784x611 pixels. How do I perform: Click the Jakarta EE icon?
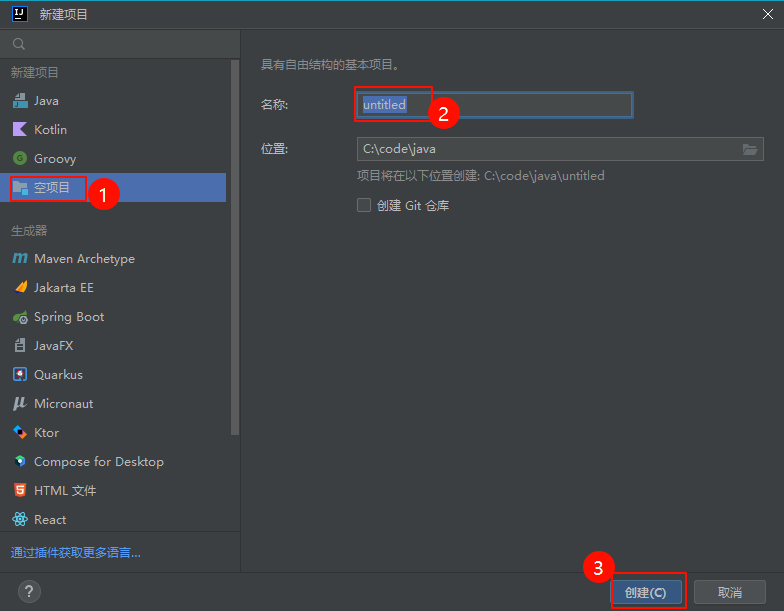(x=20, y=288)
